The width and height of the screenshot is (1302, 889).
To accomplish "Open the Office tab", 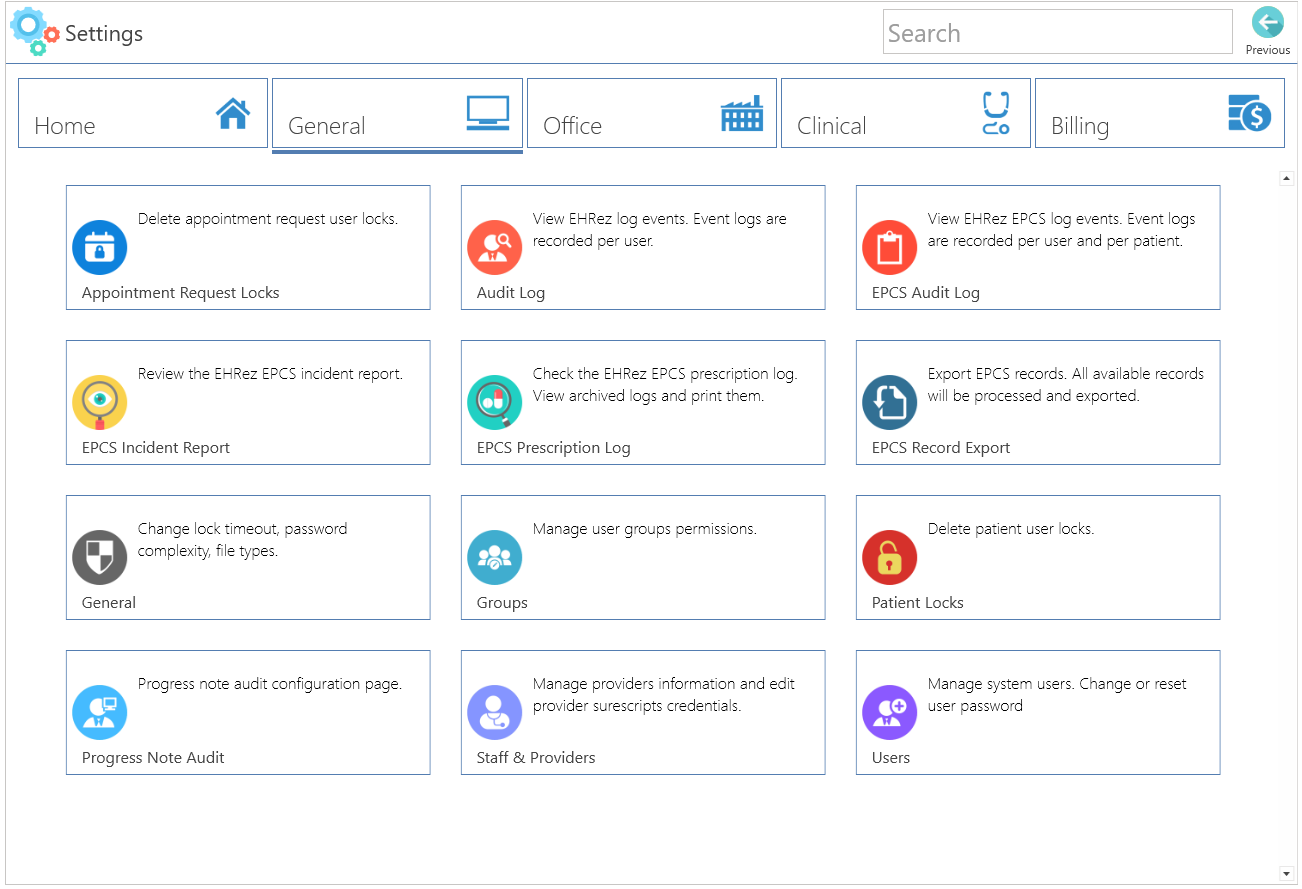I will 652,113.
